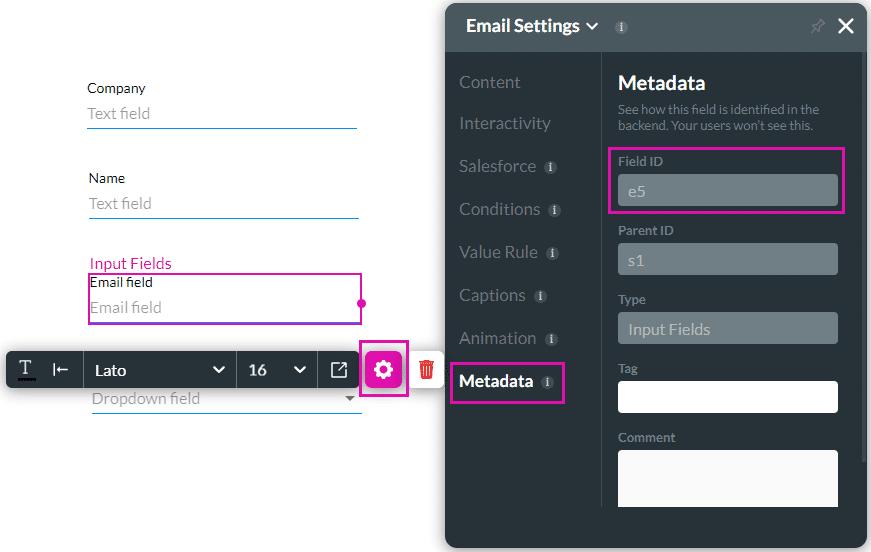This screenshot has width=871, height=552.
Task: Go to the Value Rule tab
Action: [x=498, y=252]
